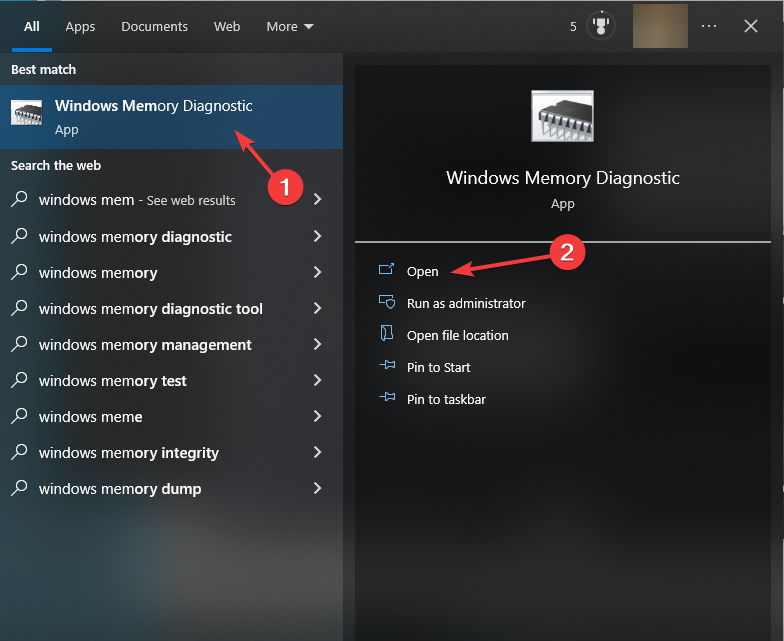Image resolution: width=784 pixels, height=641 pixels.
Task: Click search icon beside 'windows memory test'
Action: click(x=19, y=380)
